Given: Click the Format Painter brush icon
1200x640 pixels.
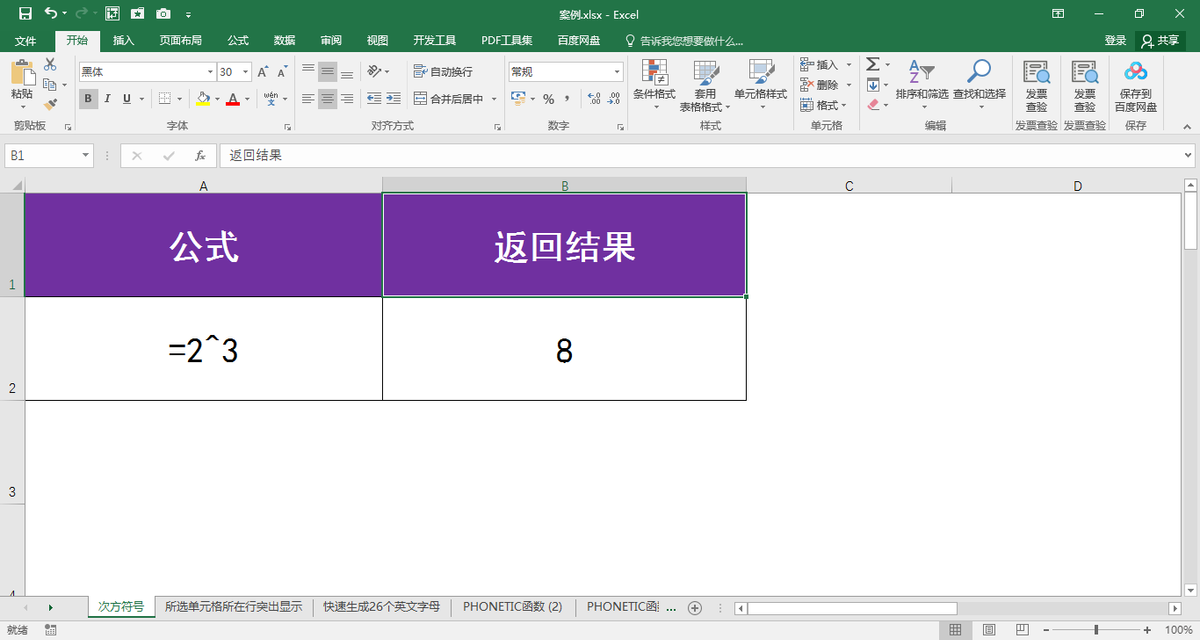Looking at the screenshot, I should point(51,103).
